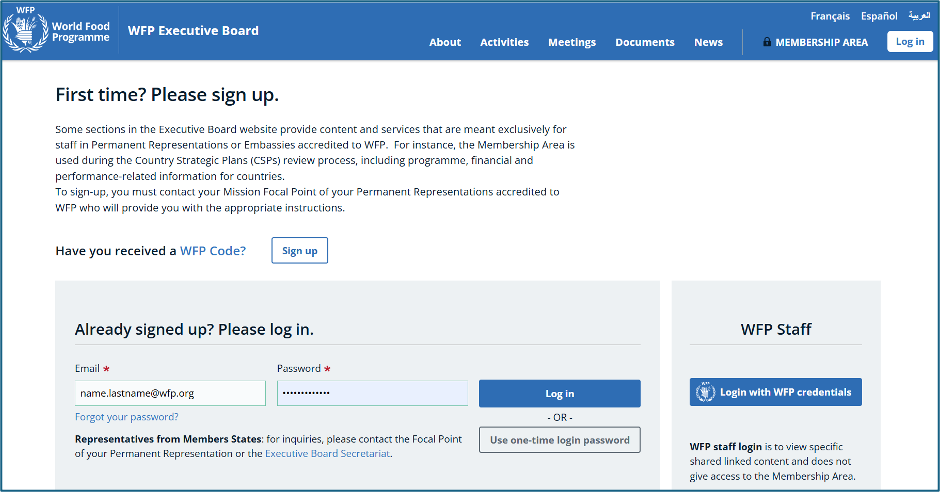Click the WFP Executive Board title
Viewport: 940px width, 492px height.
click(193, 31)
